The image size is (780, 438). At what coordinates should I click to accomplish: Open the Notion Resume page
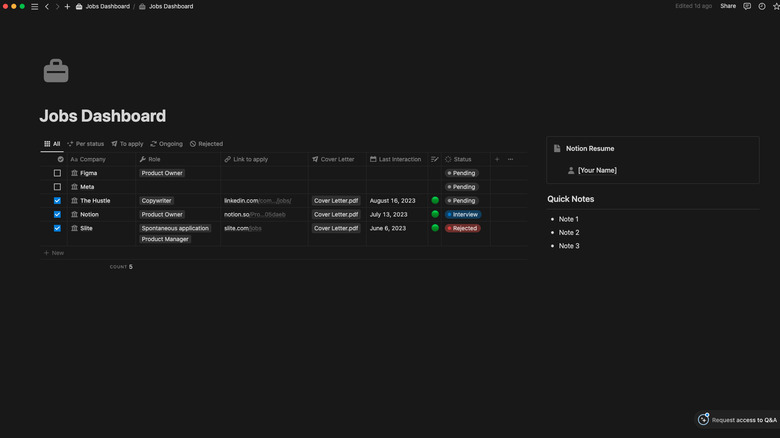(590, 148)
